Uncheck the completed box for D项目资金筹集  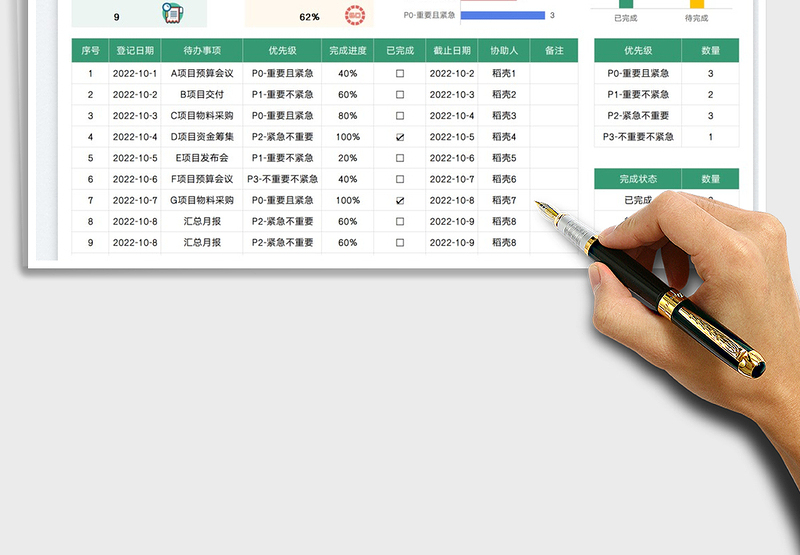[400, 137]
